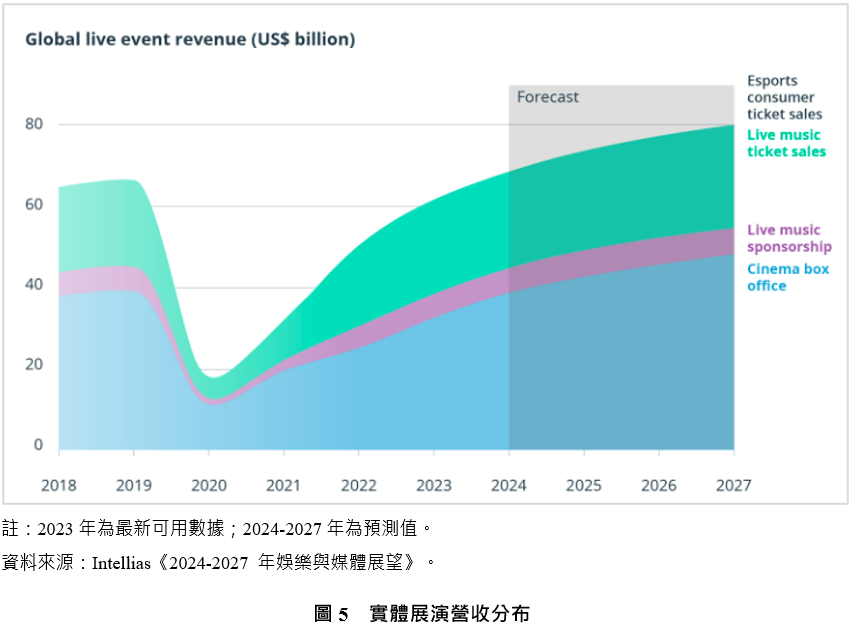Click the y-axis value 60
852x630 pixels.
(34, 204)
